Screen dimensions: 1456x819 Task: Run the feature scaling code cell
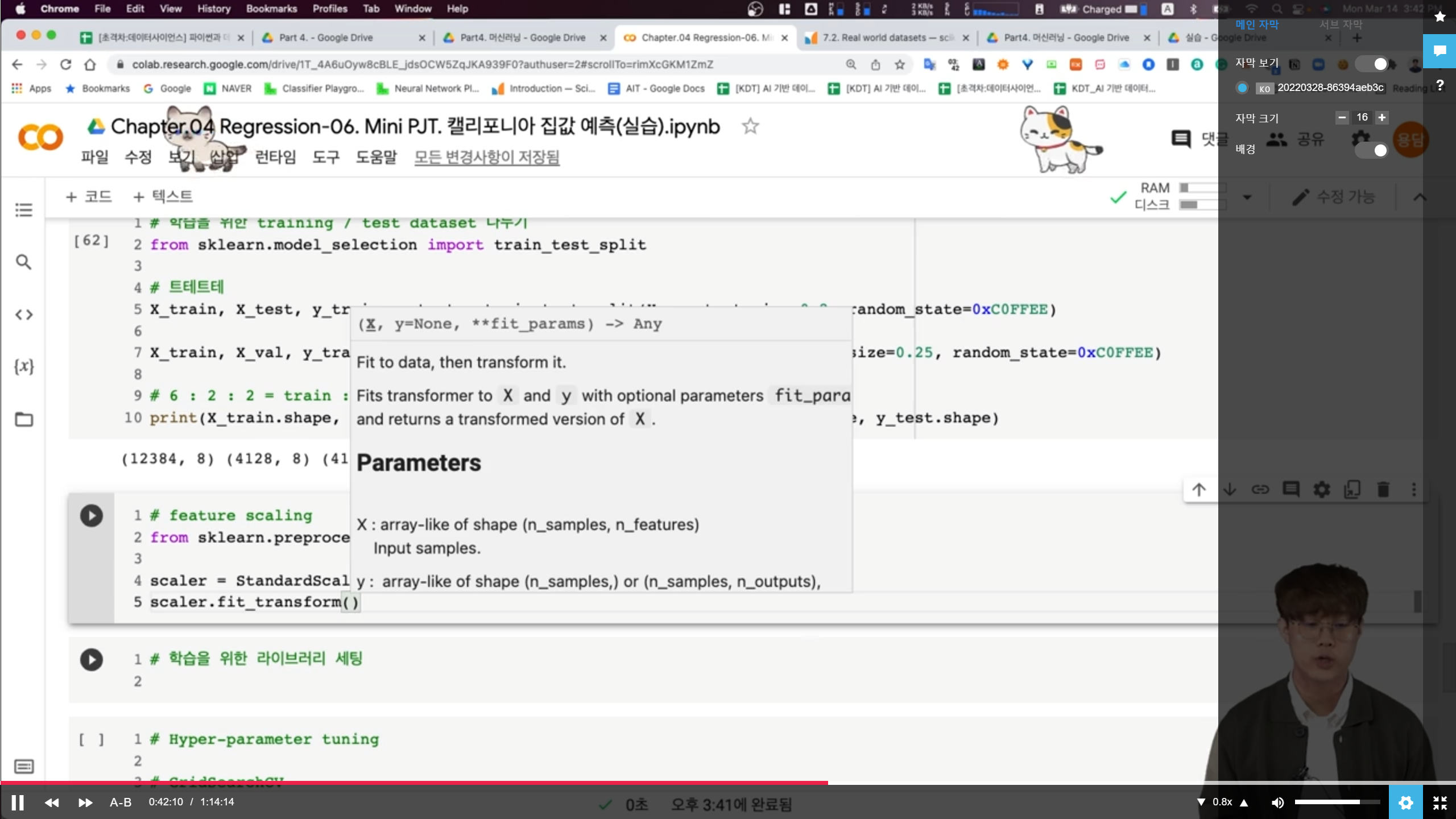91,516
